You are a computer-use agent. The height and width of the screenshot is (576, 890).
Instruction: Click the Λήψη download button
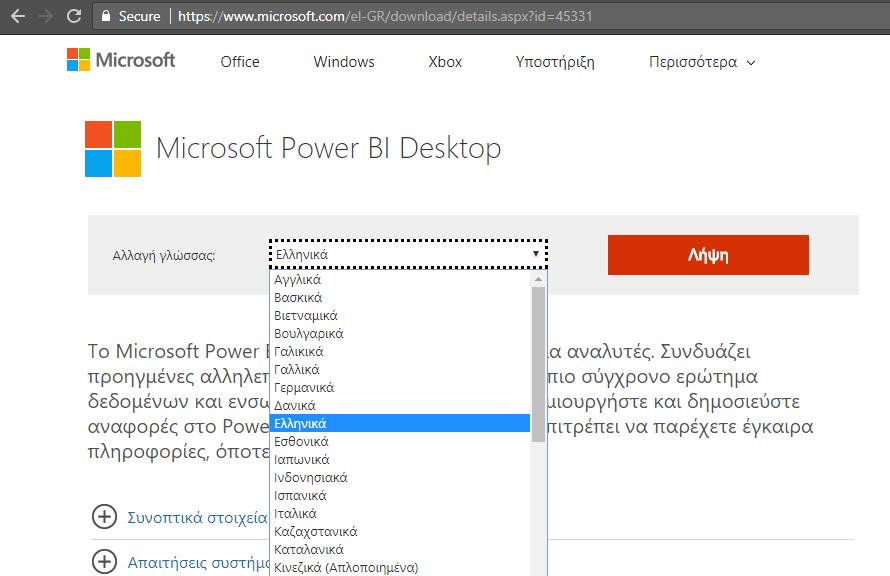(x=708, y=255)
